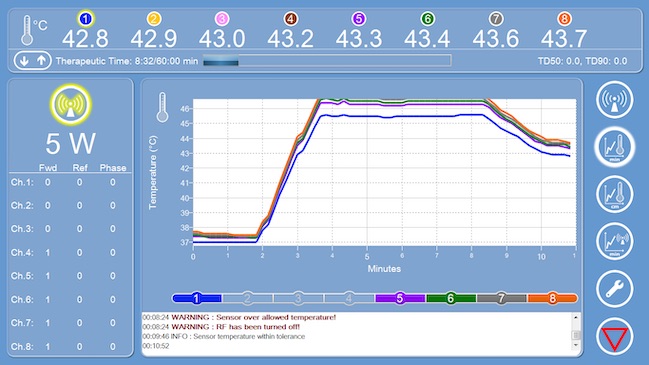Select sensor 6 green badge in header
Image resolution: width=649 pixels, height=365 pixels.
pos(428,19)
